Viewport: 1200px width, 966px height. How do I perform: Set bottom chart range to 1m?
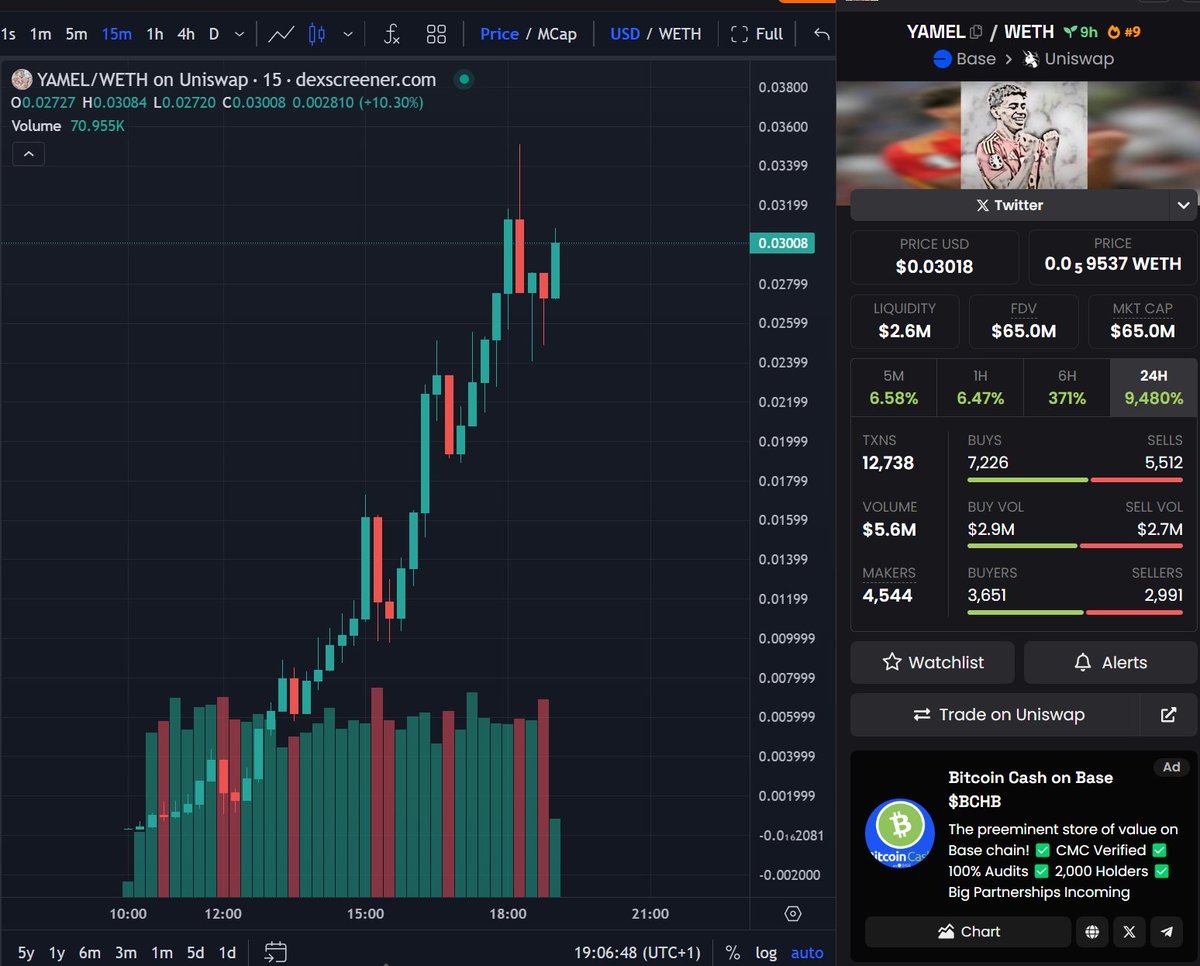pyautogui.click(x=161, y=953)
